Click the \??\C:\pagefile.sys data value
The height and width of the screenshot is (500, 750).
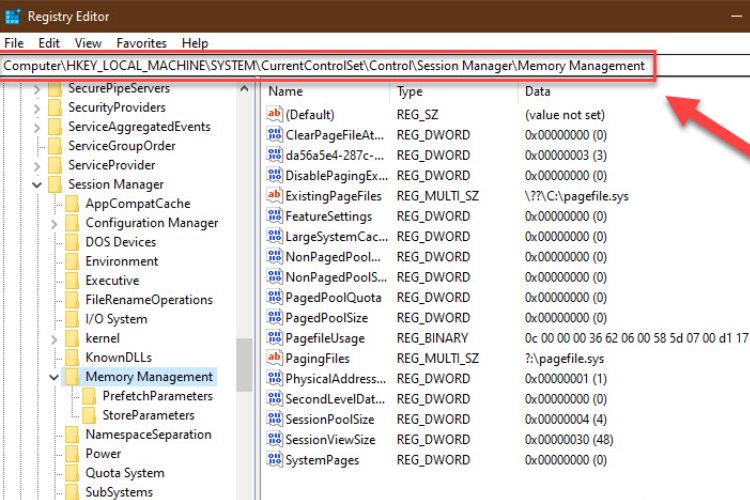point(576,196)
